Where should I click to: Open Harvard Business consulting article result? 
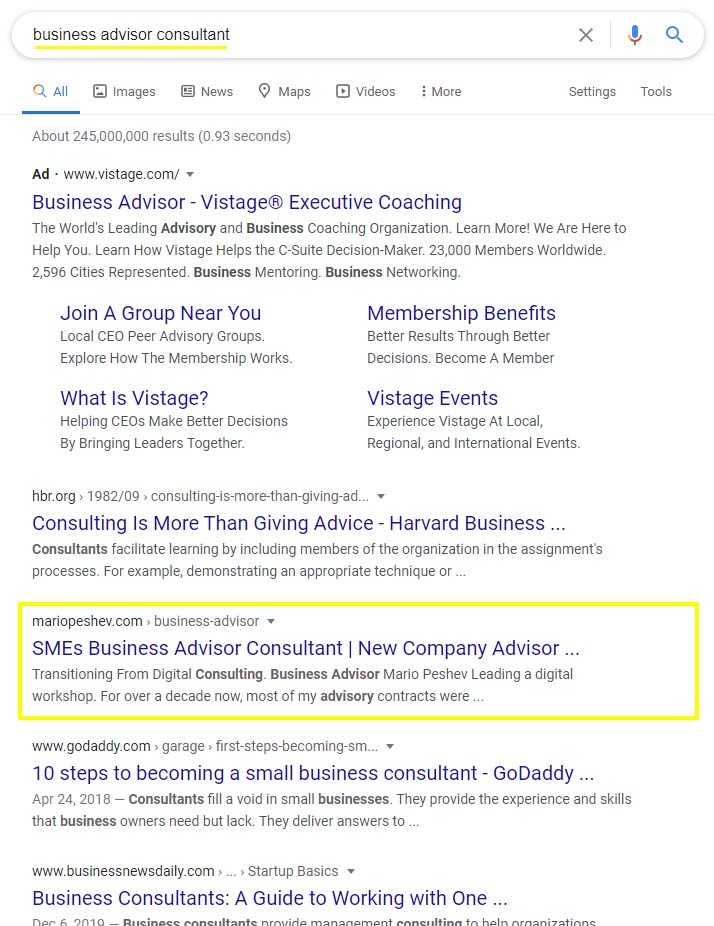pyautogui.click(x=298, y=523)
